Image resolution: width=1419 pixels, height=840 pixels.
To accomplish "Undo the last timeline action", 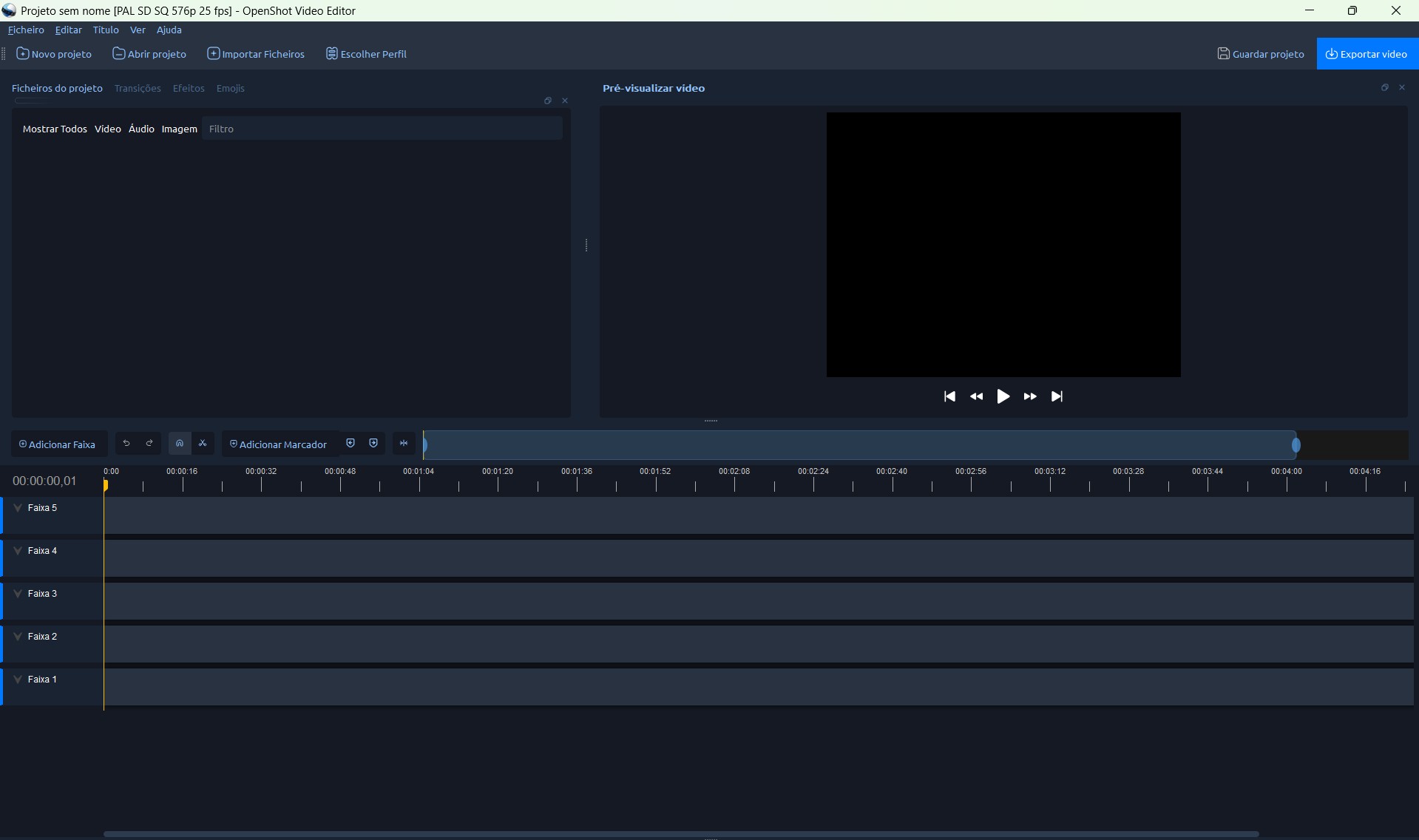I will 126,444.
